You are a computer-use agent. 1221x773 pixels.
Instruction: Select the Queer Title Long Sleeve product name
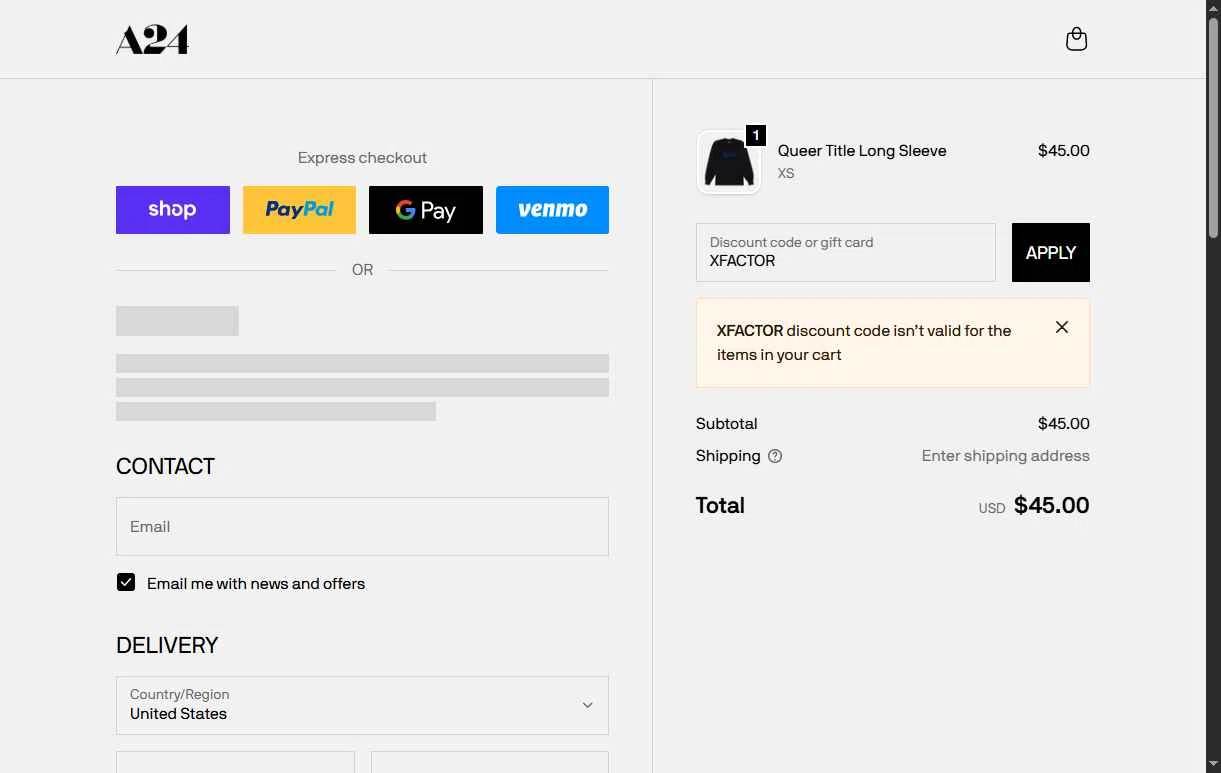pyautogui.click(x=862, y=151)
